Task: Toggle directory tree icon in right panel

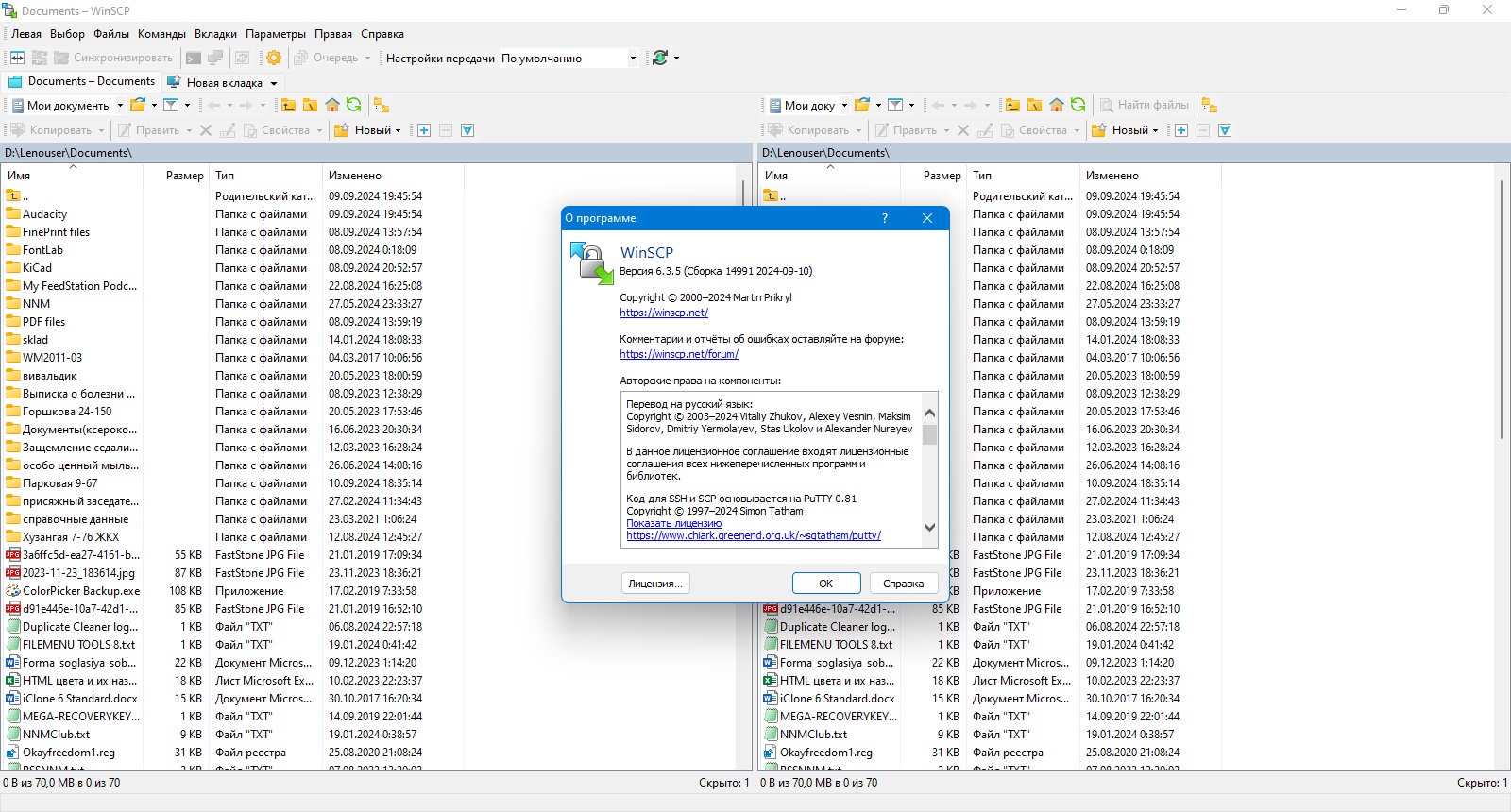Action: [1210, 105]
